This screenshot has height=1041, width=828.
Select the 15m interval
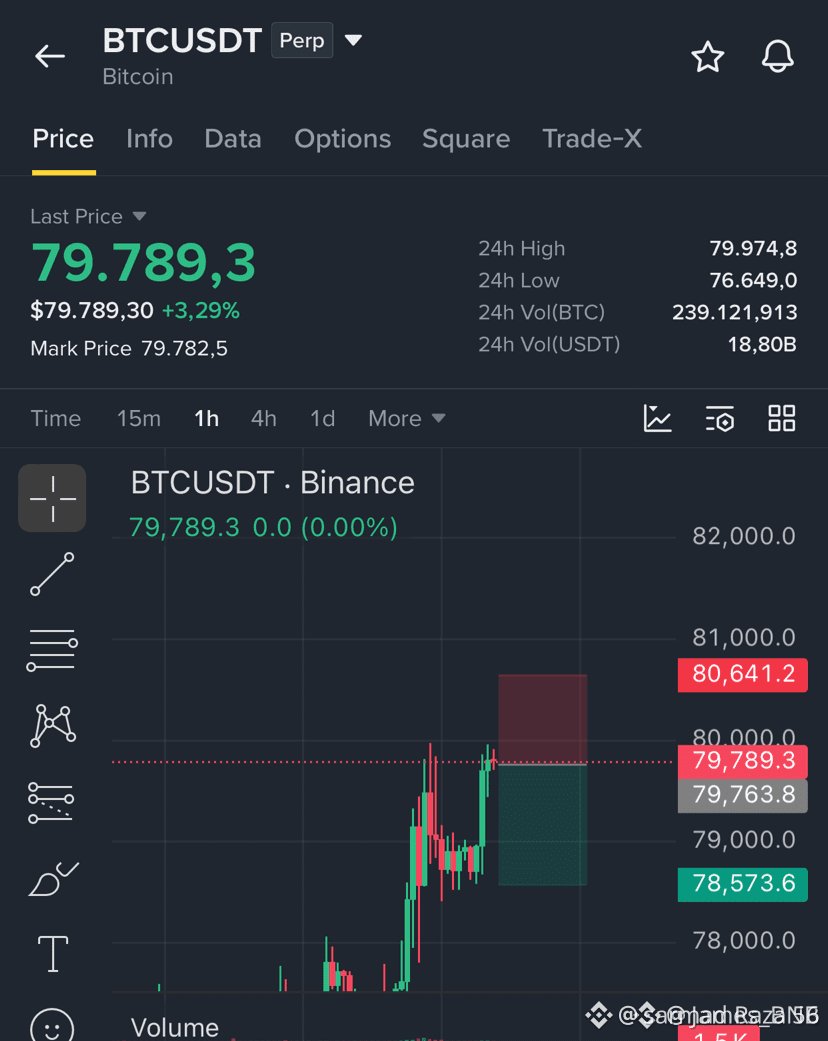(x=139, y=418)
